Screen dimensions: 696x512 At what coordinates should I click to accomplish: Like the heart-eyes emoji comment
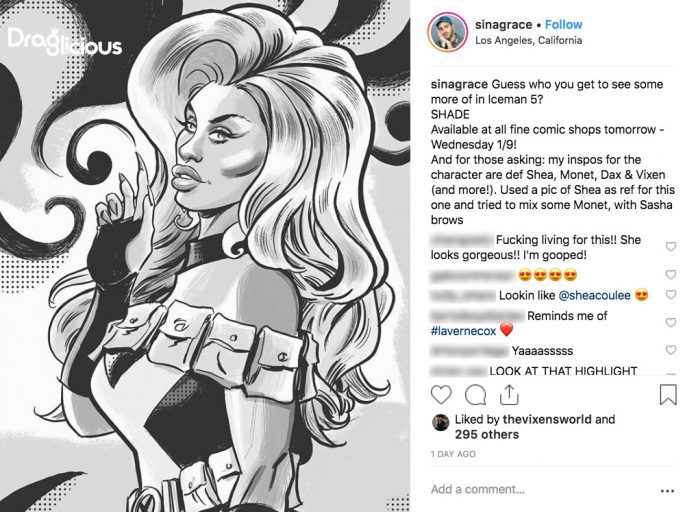671,274
